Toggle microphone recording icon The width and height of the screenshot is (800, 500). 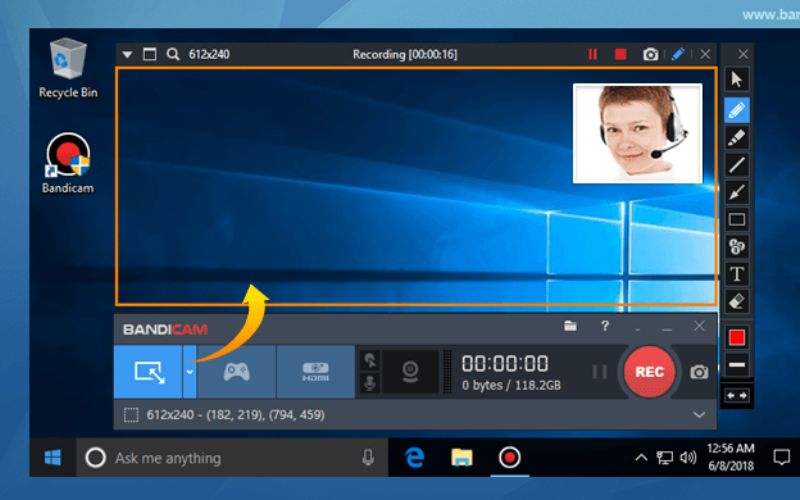(370, 383)
